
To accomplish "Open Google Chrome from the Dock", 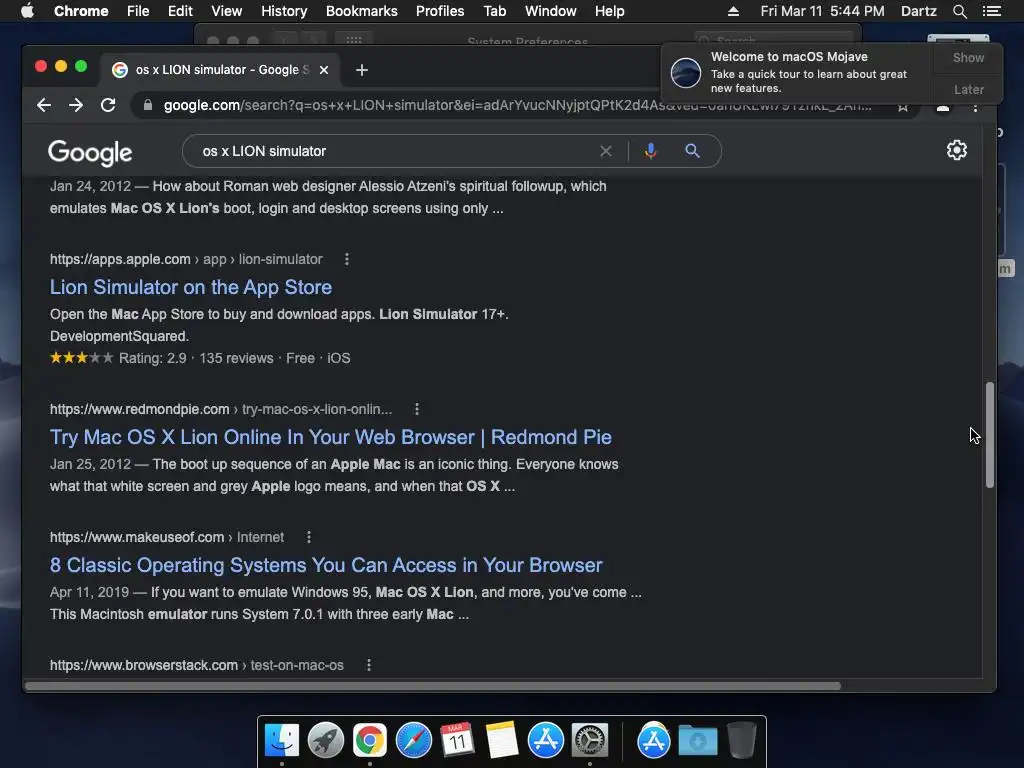I will [x=370, y=741].
